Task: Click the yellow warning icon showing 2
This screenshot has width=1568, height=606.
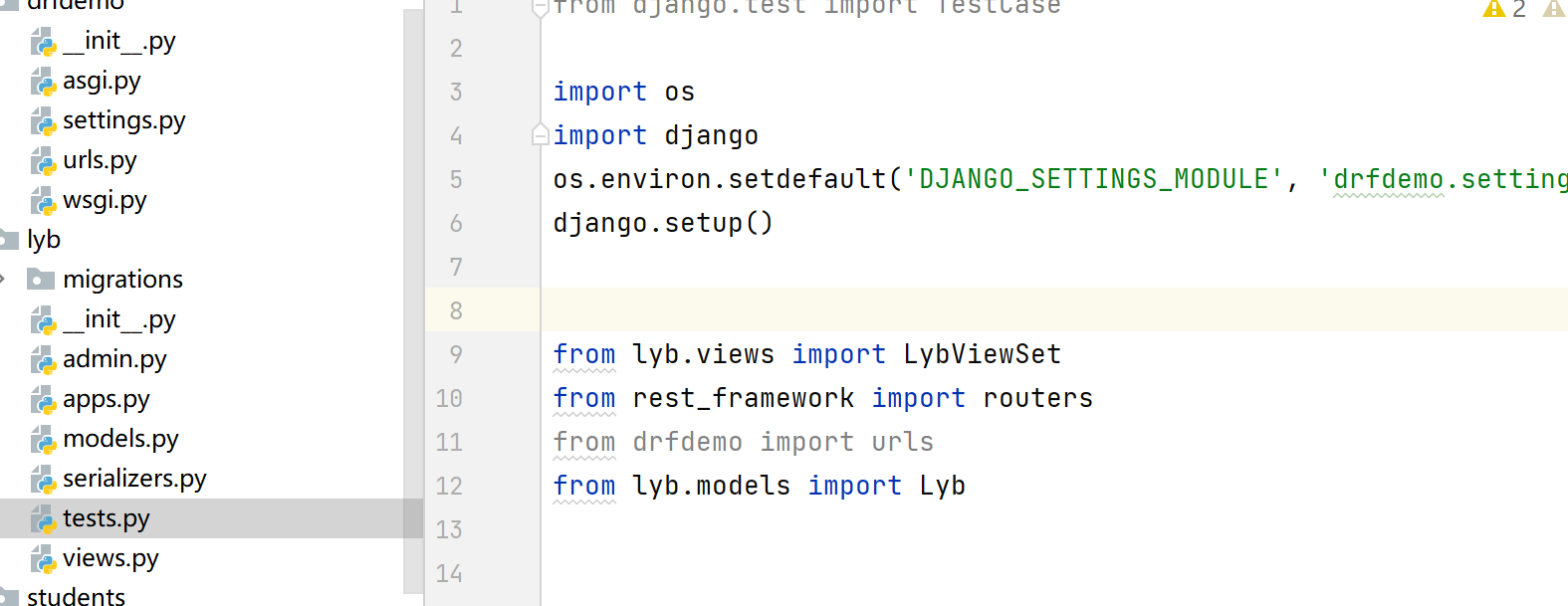Action: (1494, 9)
